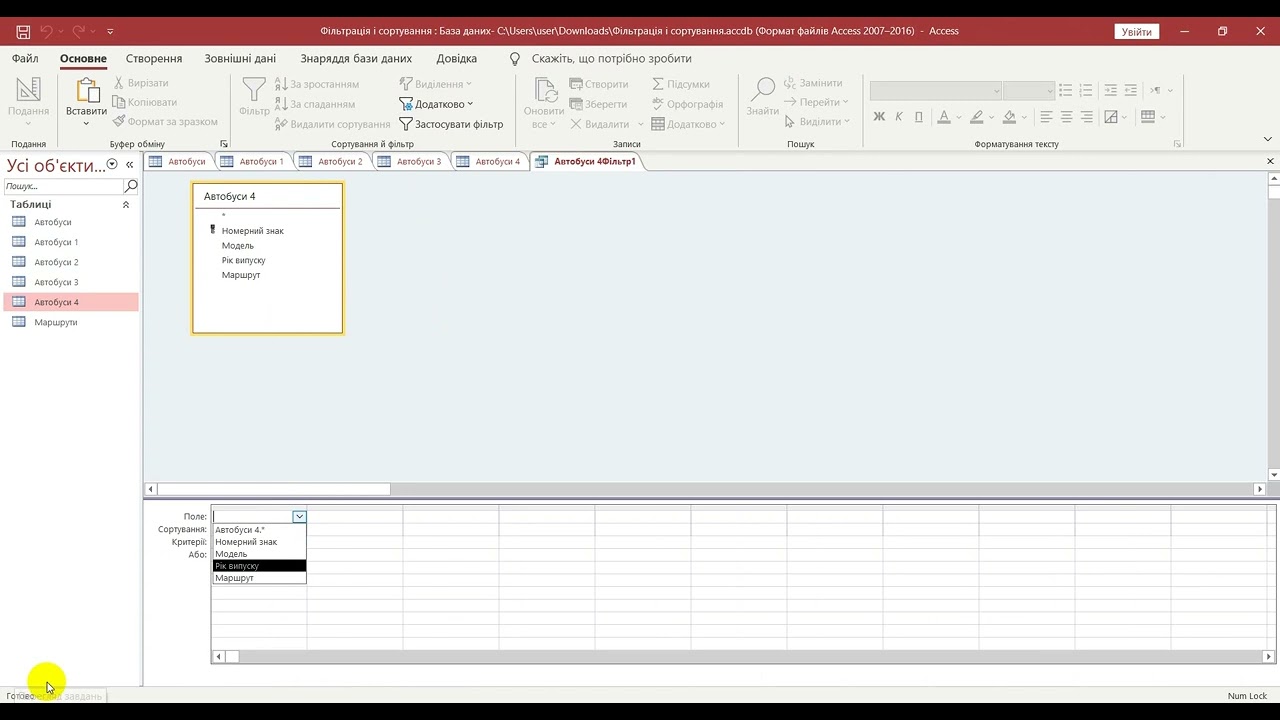Open the Довідка ribbon tab
The width and height of the screenshot is (1280, 720).
pos(456,59)
